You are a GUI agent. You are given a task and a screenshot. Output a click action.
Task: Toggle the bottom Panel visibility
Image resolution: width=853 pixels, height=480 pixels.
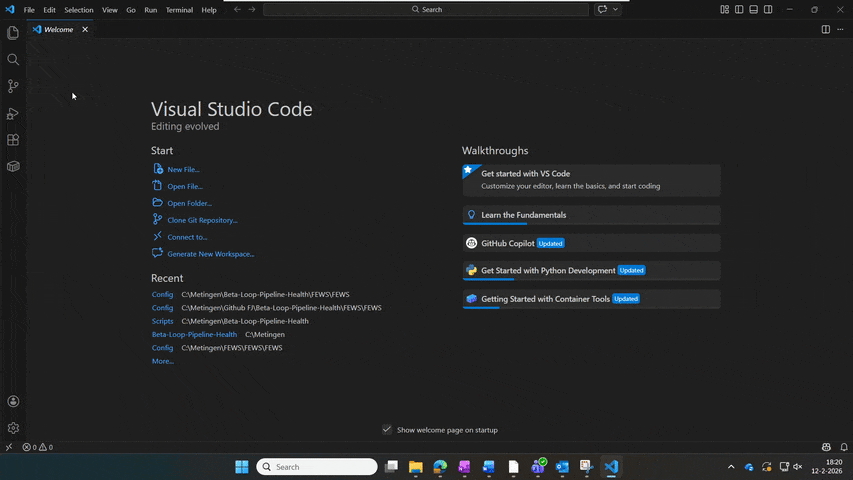753,9
